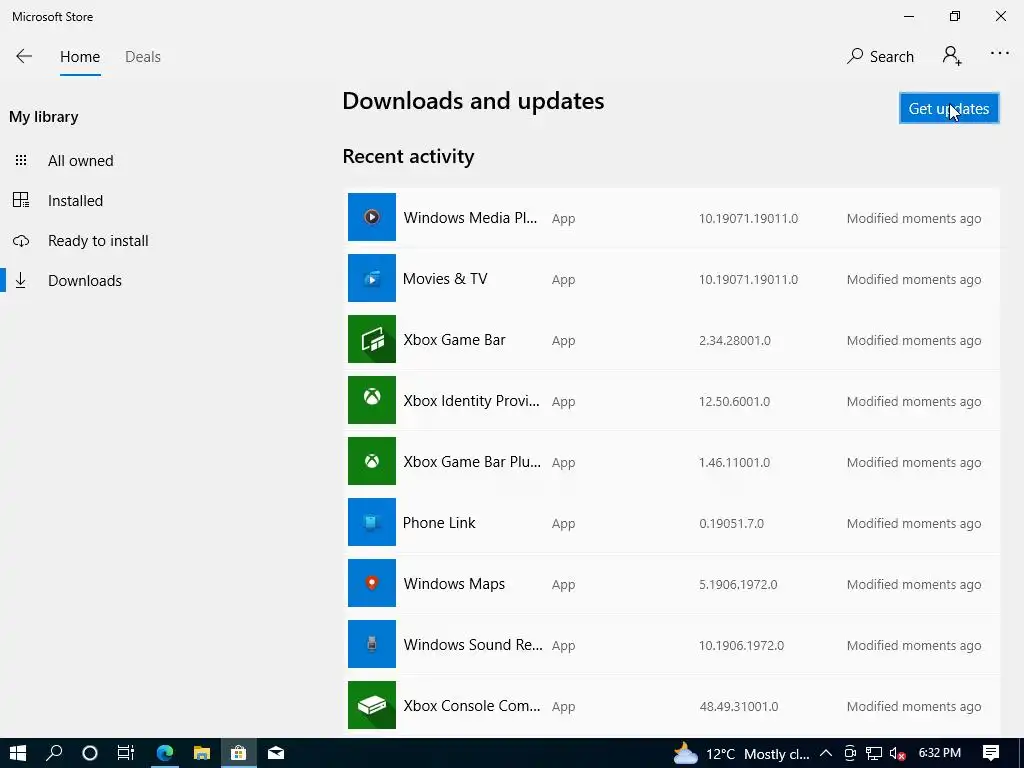This screenshot has width=1024, height=768.
Task: Click version 12.50.6001.0
Action: (x=734, y=402)
